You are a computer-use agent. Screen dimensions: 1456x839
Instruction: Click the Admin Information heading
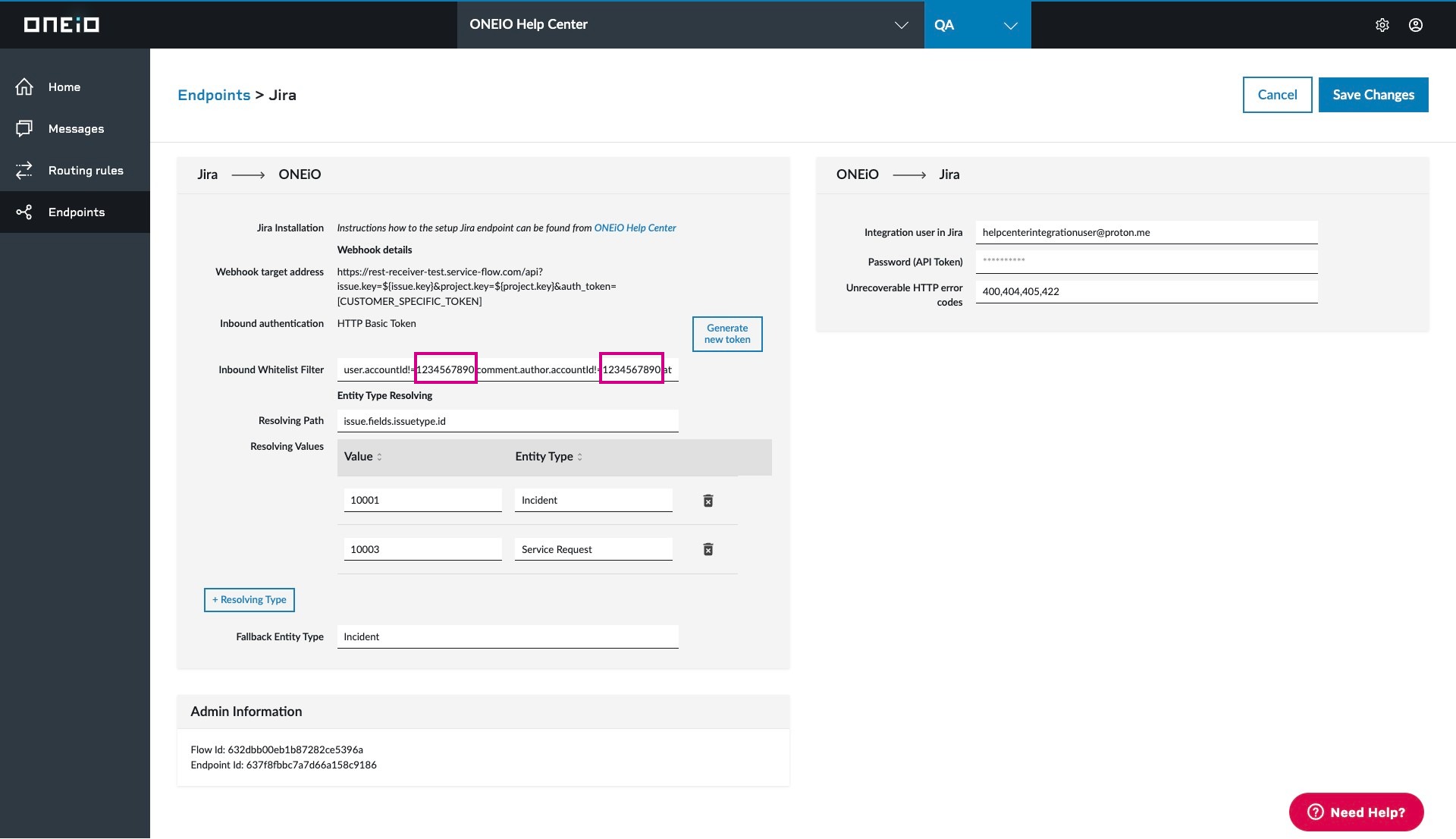246,712
